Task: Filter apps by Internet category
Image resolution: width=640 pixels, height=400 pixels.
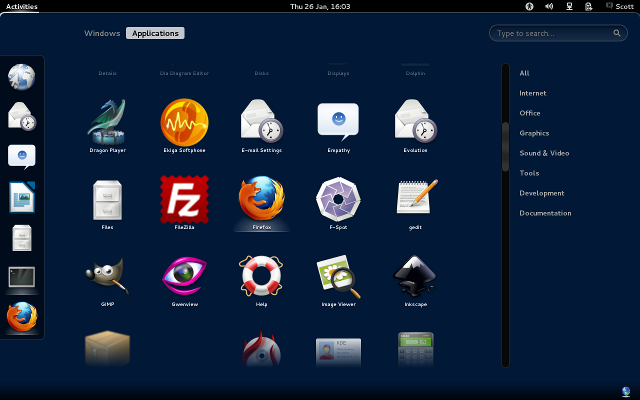Action: pyautogui.click(x=533, y=93)
